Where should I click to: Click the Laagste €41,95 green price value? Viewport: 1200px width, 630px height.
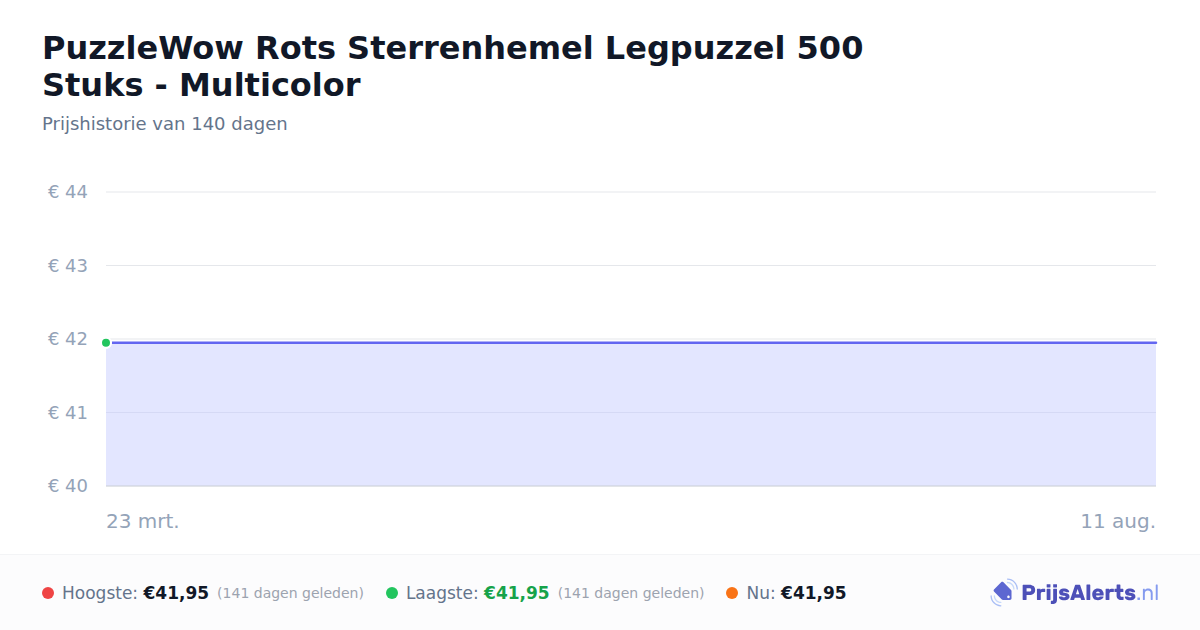point(517,593)
